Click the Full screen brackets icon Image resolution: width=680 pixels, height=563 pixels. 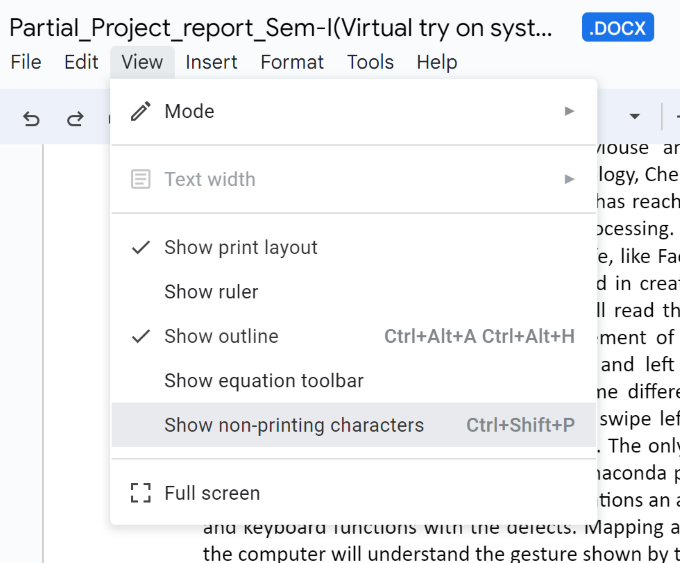pyautogui.click(x=141, y=493)
